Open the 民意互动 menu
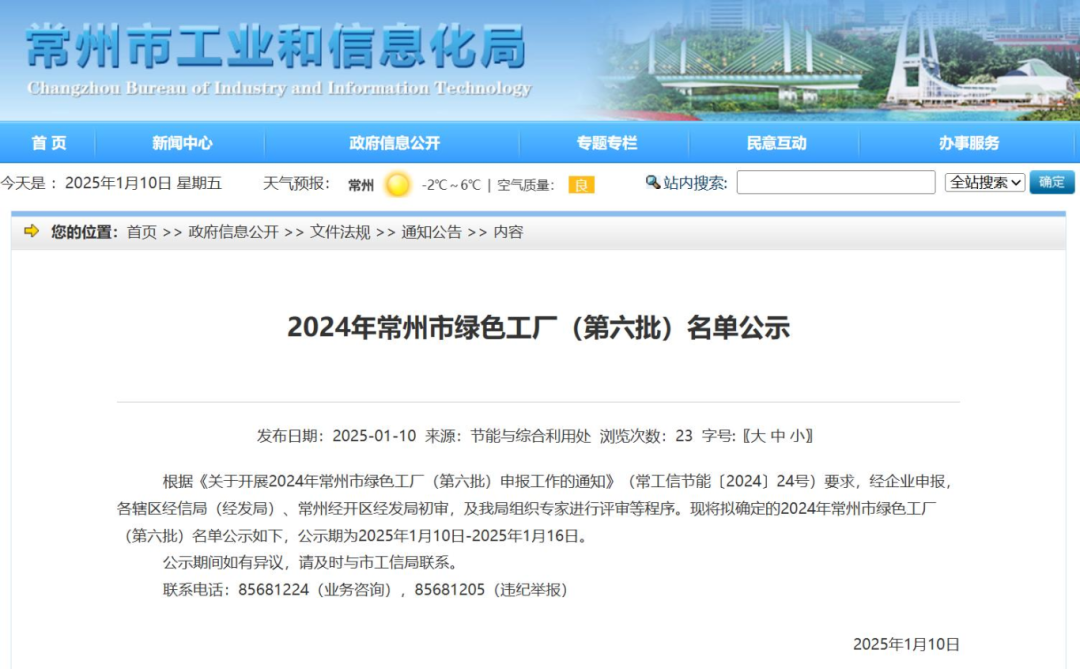Image resolution: width=1080 pixels, height=669 pixels. tap(776, 143)
